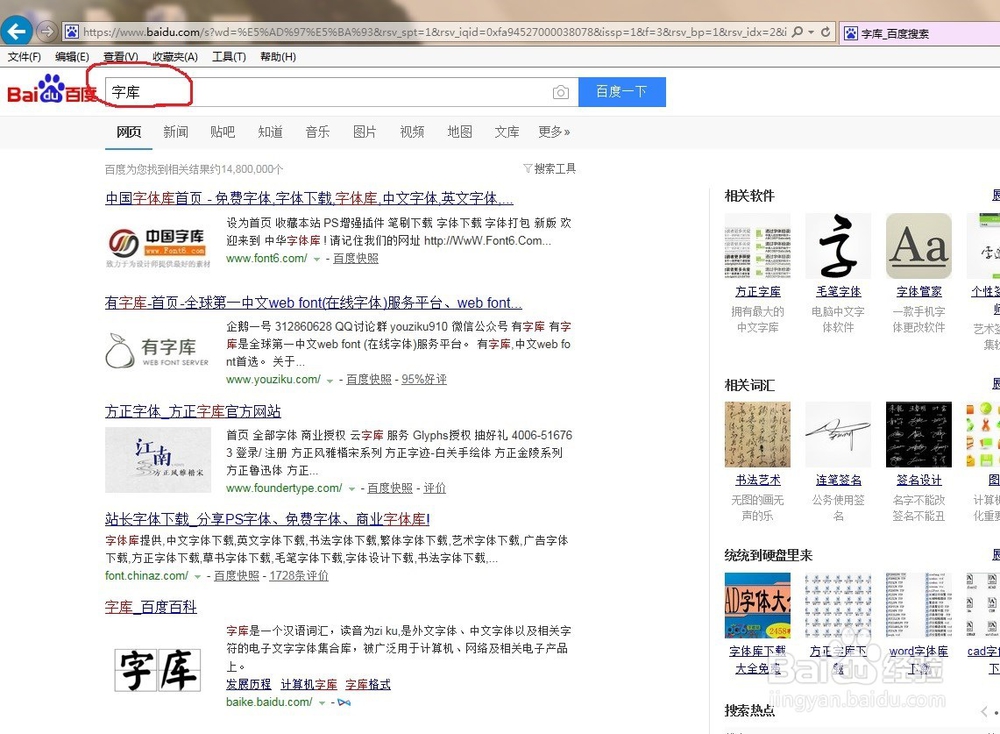Open the address bar dropdown arrow
This screenshot has width=1000, height=734.
pyautogui.click(x=811, y=32)
